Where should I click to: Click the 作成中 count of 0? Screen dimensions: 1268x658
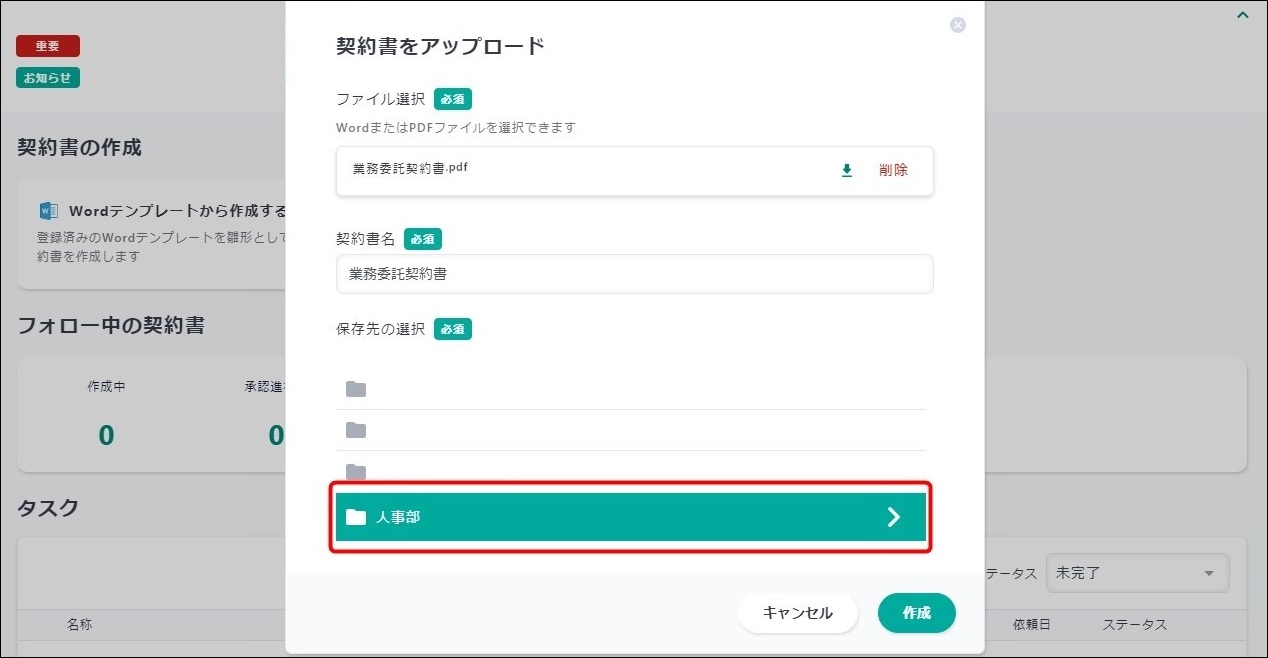106,435
